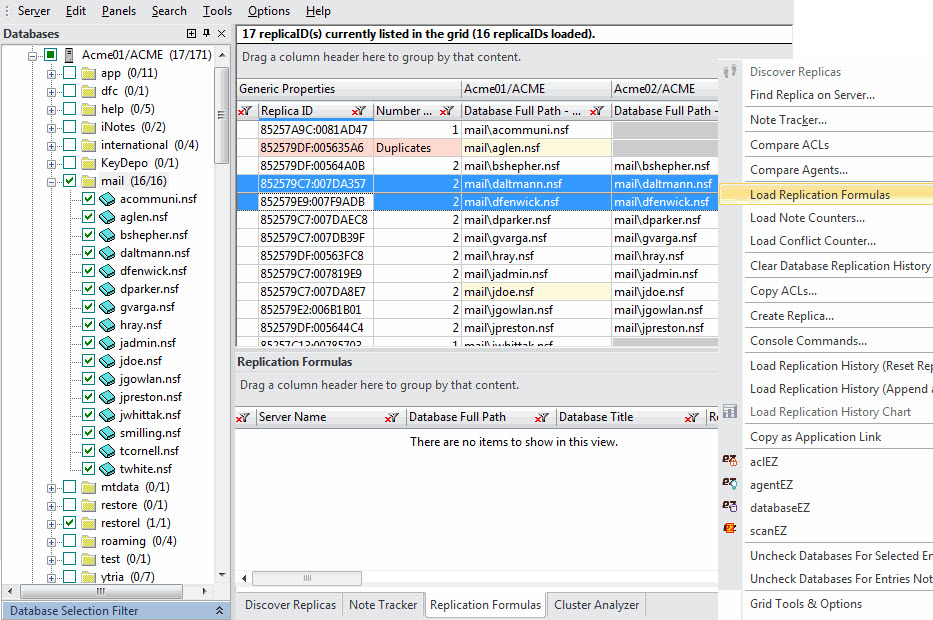The height and width of the screenshot is (620, 933).
Task: Choose Compare ACLs from context menu
Action: [789, 145]
